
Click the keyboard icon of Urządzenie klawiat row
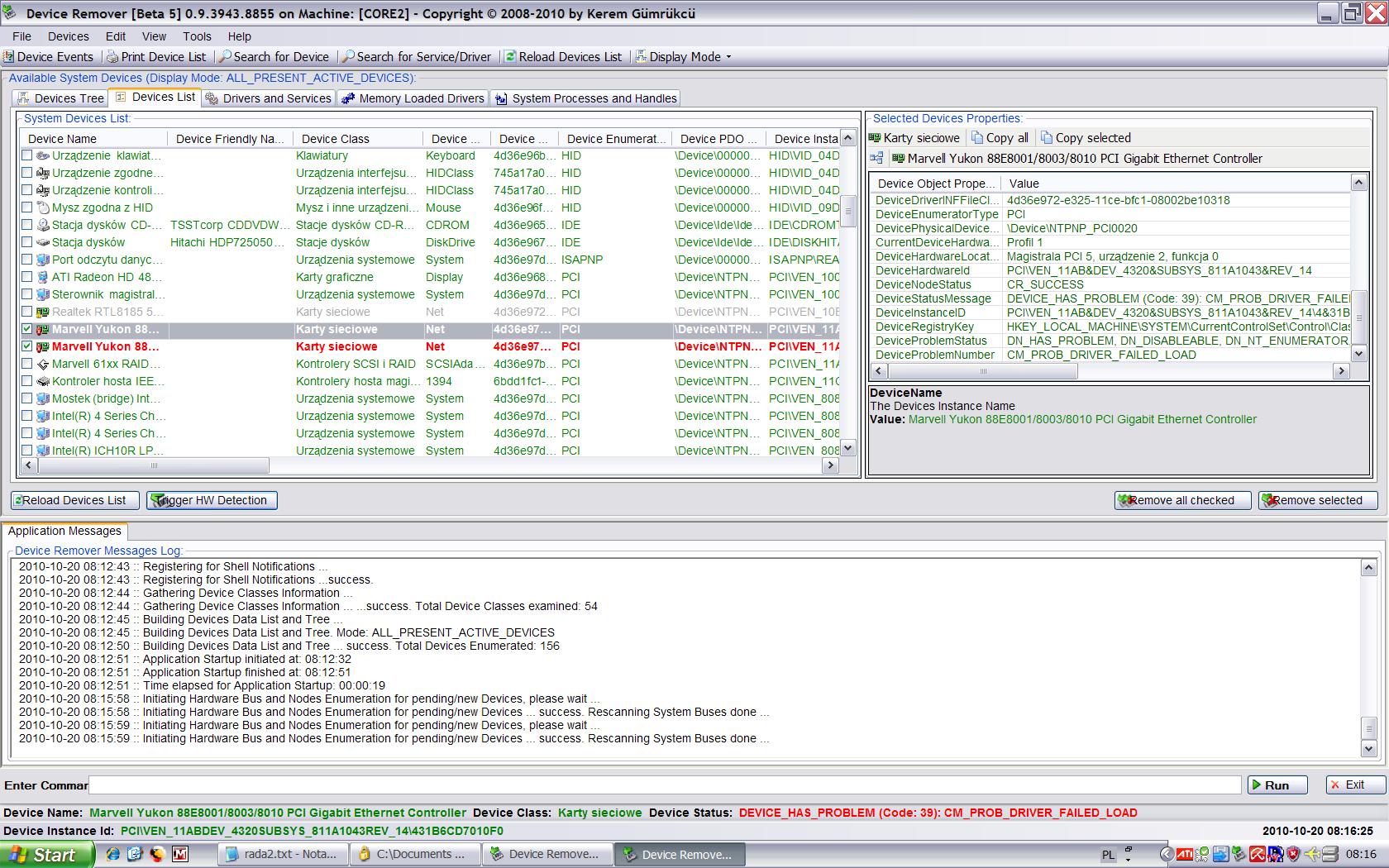tap(43, 155)
